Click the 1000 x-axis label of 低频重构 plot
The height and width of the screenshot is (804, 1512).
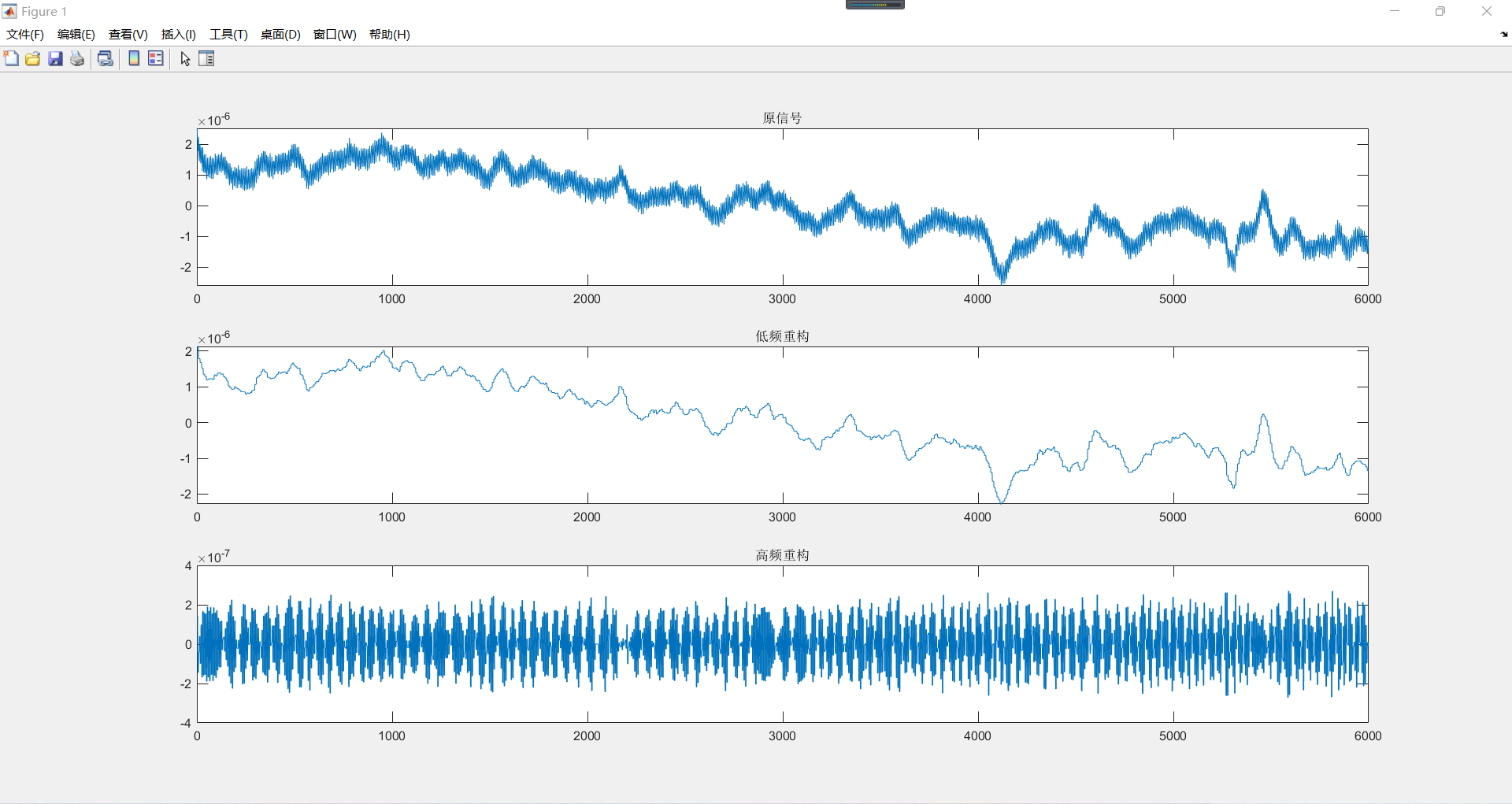(x=391, y=517)
